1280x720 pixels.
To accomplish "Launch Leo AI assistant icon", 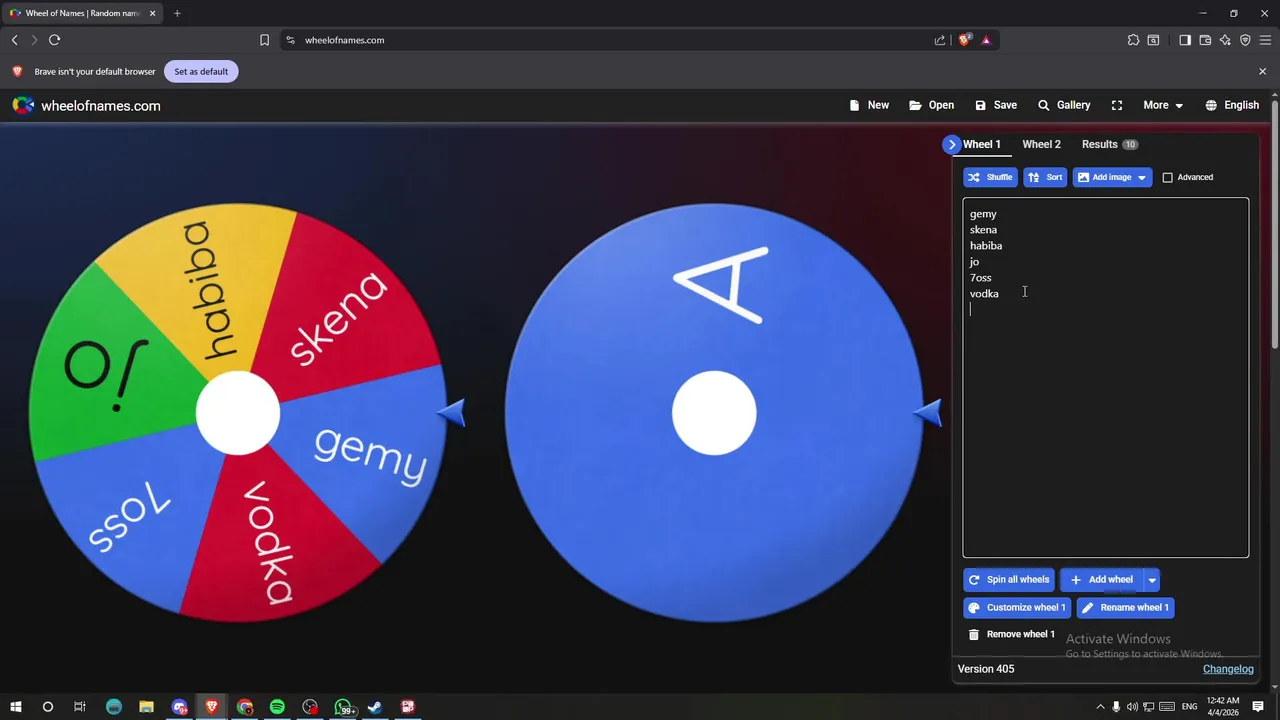I will pyautogui.click(x=1225, y=40).
